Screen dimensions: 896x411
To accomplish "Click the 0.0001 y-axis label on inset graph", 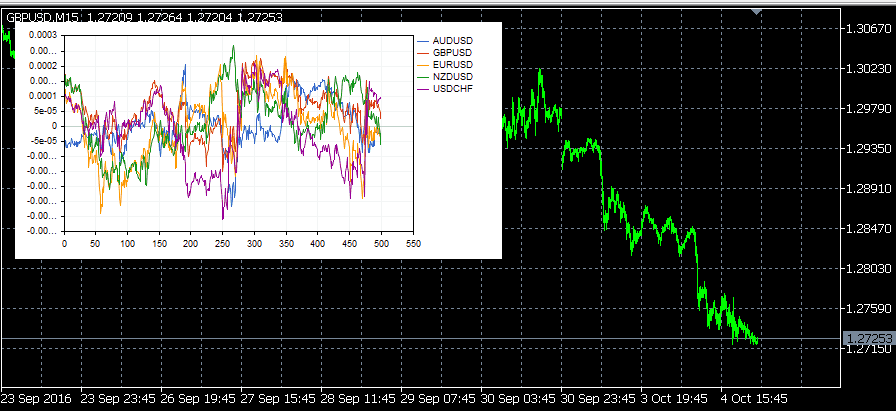I will pos(43,96).
